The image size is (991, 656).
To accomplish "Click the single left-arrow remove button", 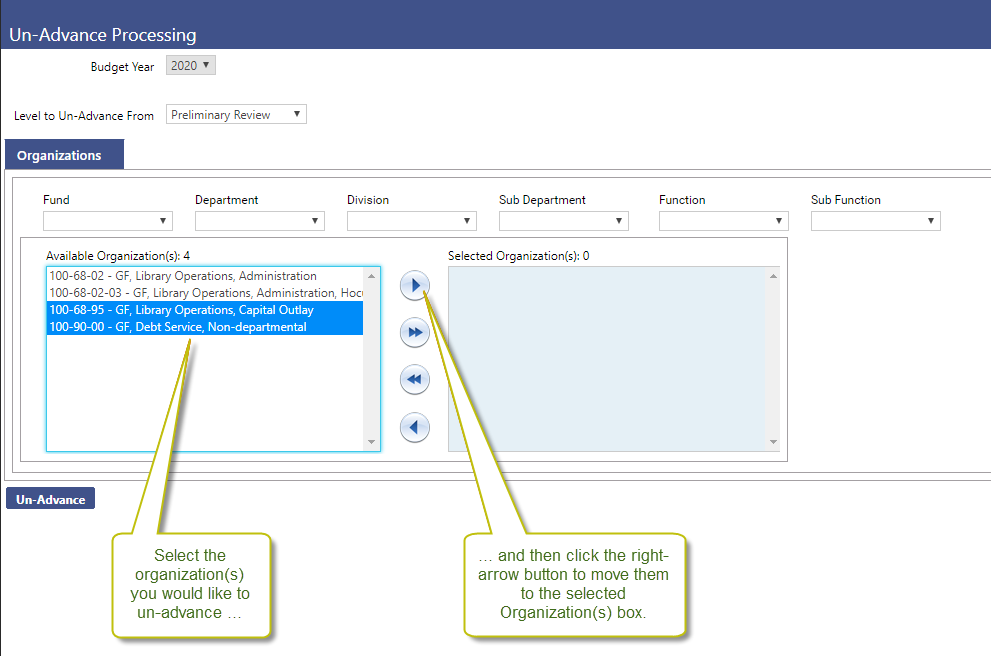I will click(414, 427).
